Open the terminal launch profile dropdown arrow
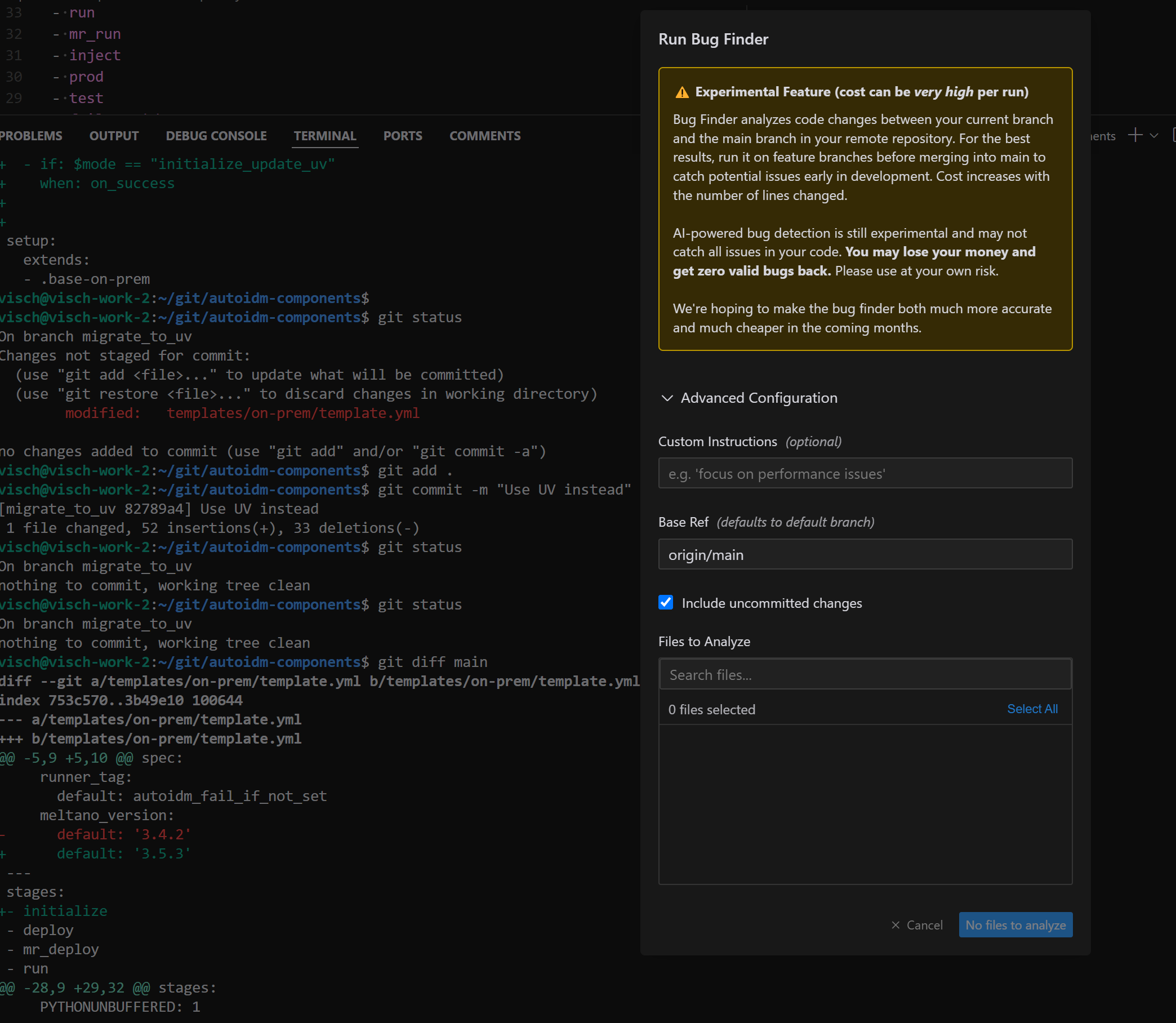 click(1153, 136)
